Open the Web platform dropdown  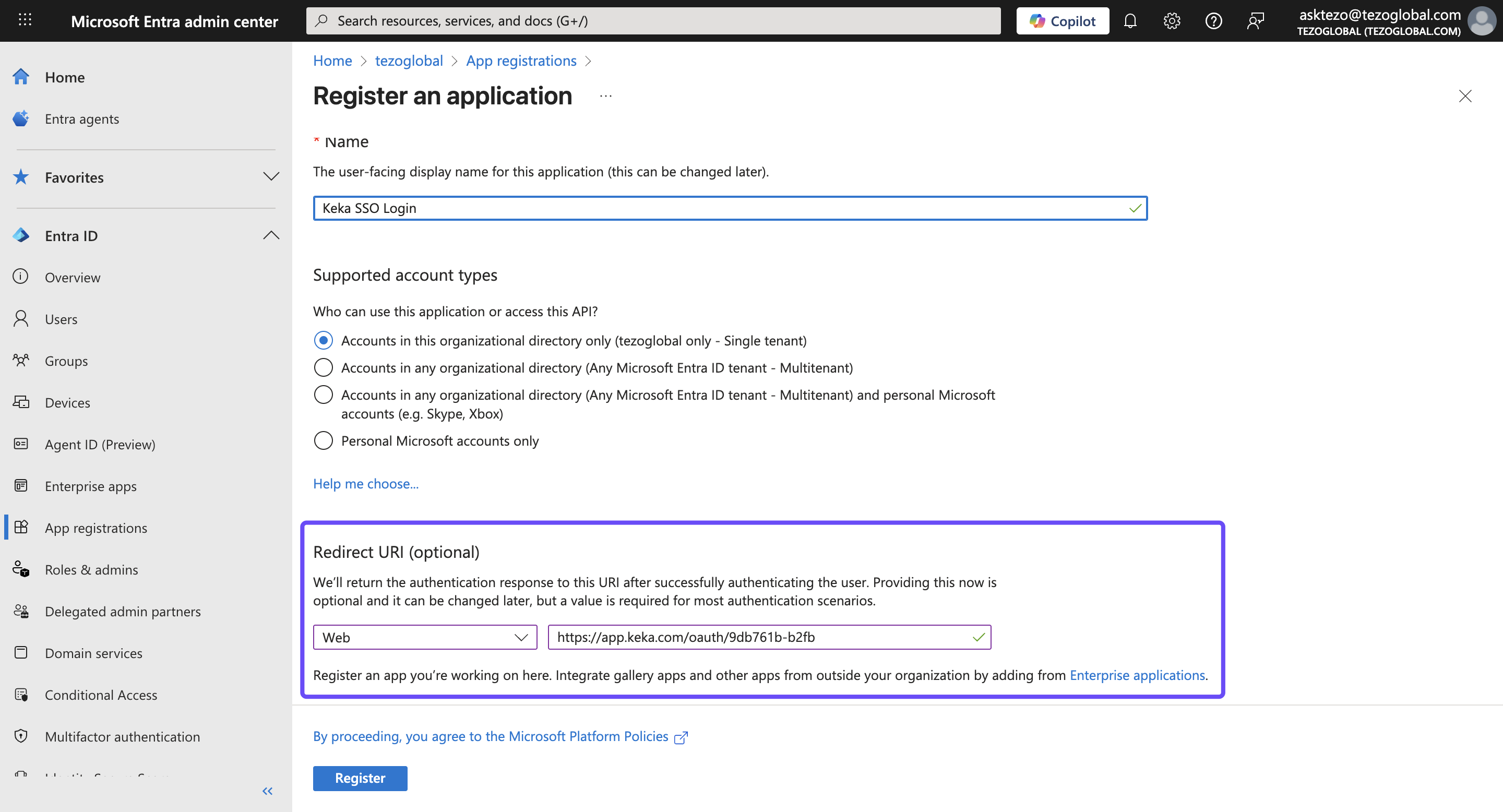pyautogui.click(x=425, y=637)
